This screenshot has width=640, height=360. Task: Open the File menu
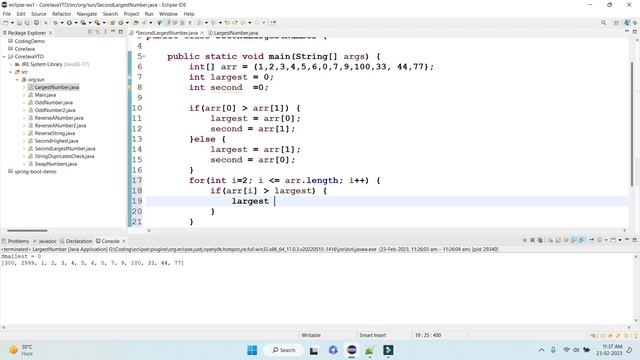click(x=7, y=14)
